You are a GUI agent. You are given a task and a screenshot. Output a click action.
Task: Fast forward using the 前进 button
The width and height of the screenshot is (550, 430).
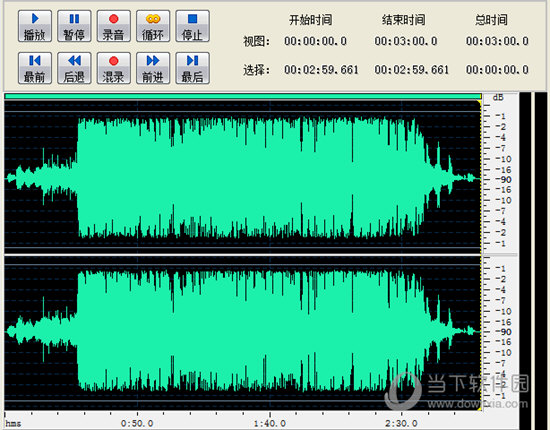tap(153, 68)
